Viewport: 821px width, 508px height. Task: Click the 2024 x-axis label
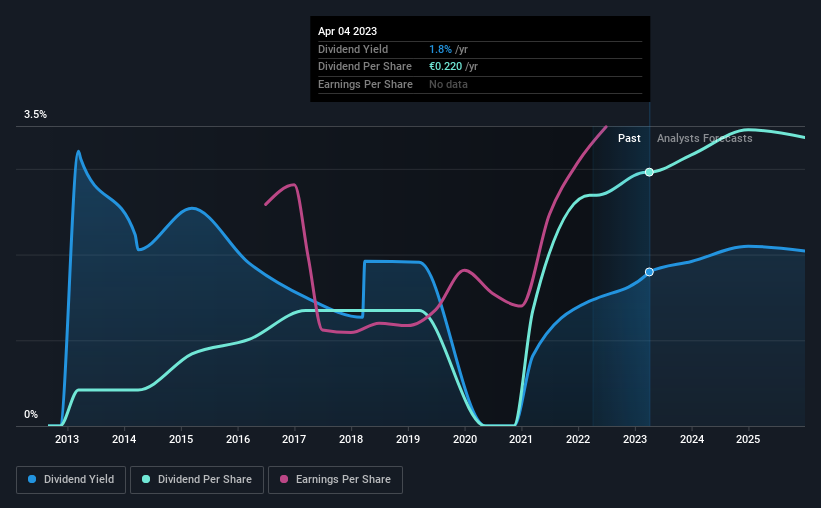(x=692, y=439)
